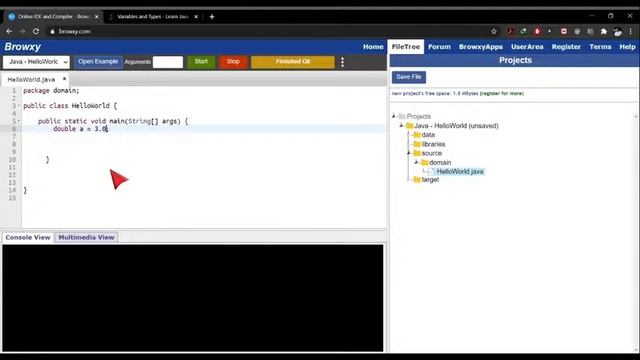Close the HelloWorld.java editor tab

pos(64,79)
